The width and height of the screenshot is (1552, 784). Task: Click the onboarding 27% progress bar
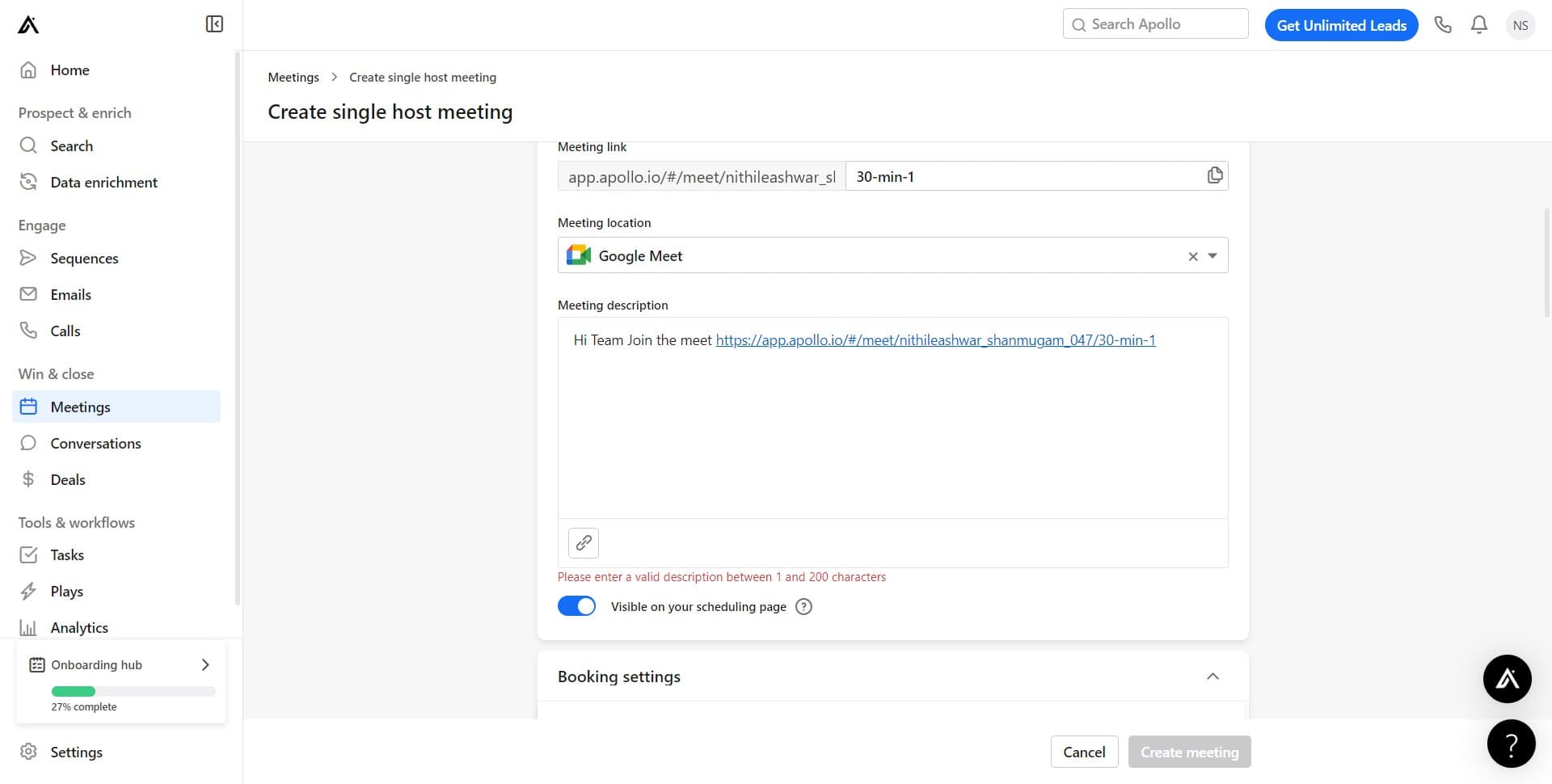pyautogui.click(x=132, y=691)
